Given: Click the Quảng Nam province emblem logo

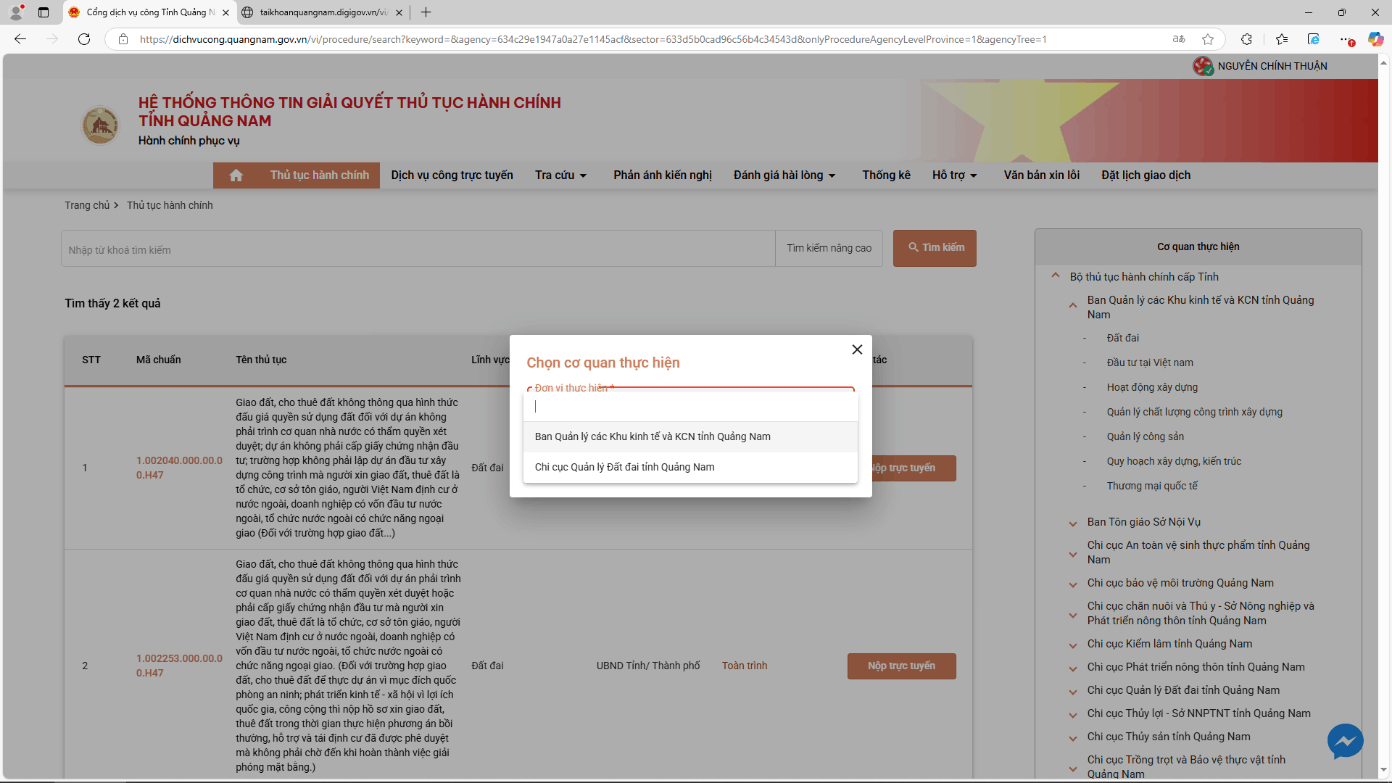Looking at the screenshot, I should point(100,125).
